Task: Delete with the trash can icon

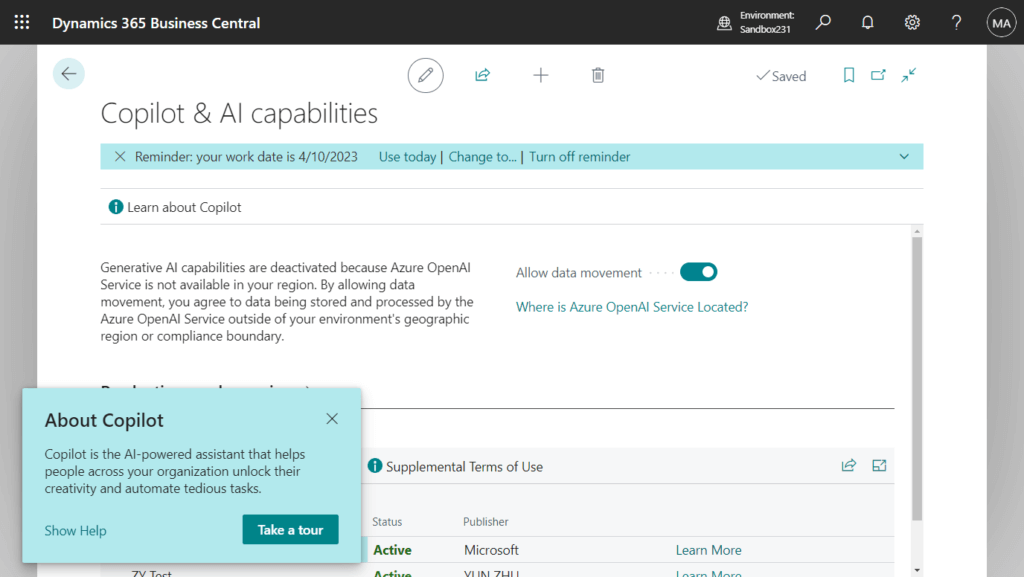Action: tap(598, 75)
